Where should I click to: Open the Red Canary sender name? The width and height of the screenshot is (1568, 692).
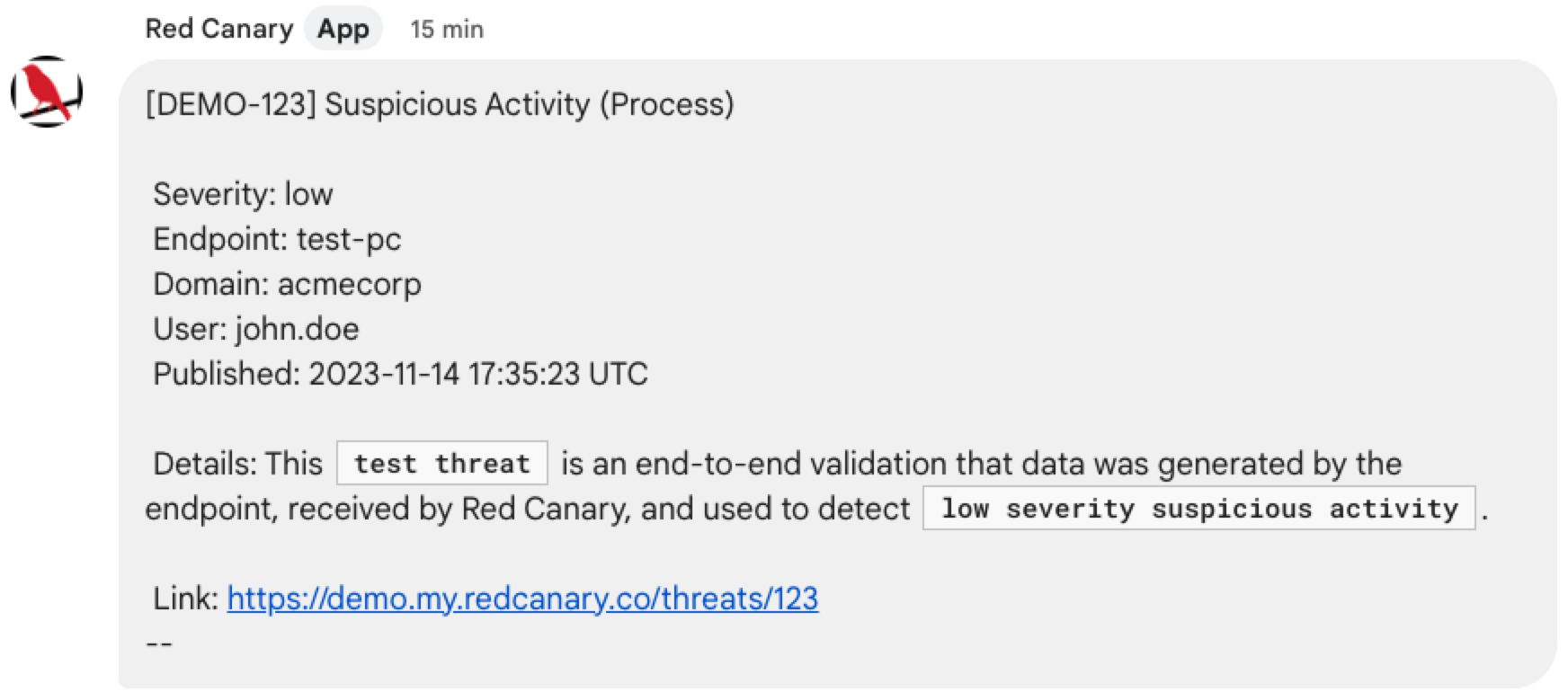click(x=219, y=29)
